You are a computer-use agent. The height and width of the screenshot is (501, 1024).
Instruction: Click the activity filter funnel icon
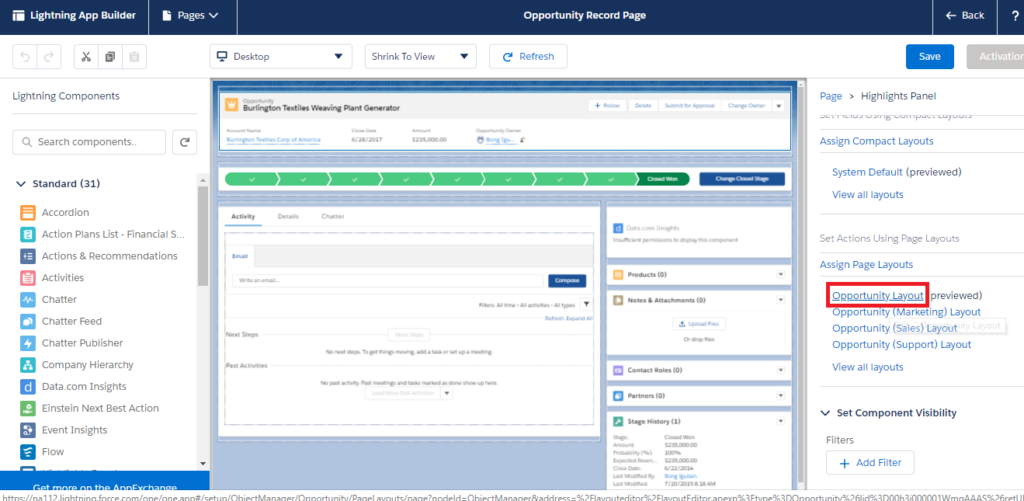(586, 304)
